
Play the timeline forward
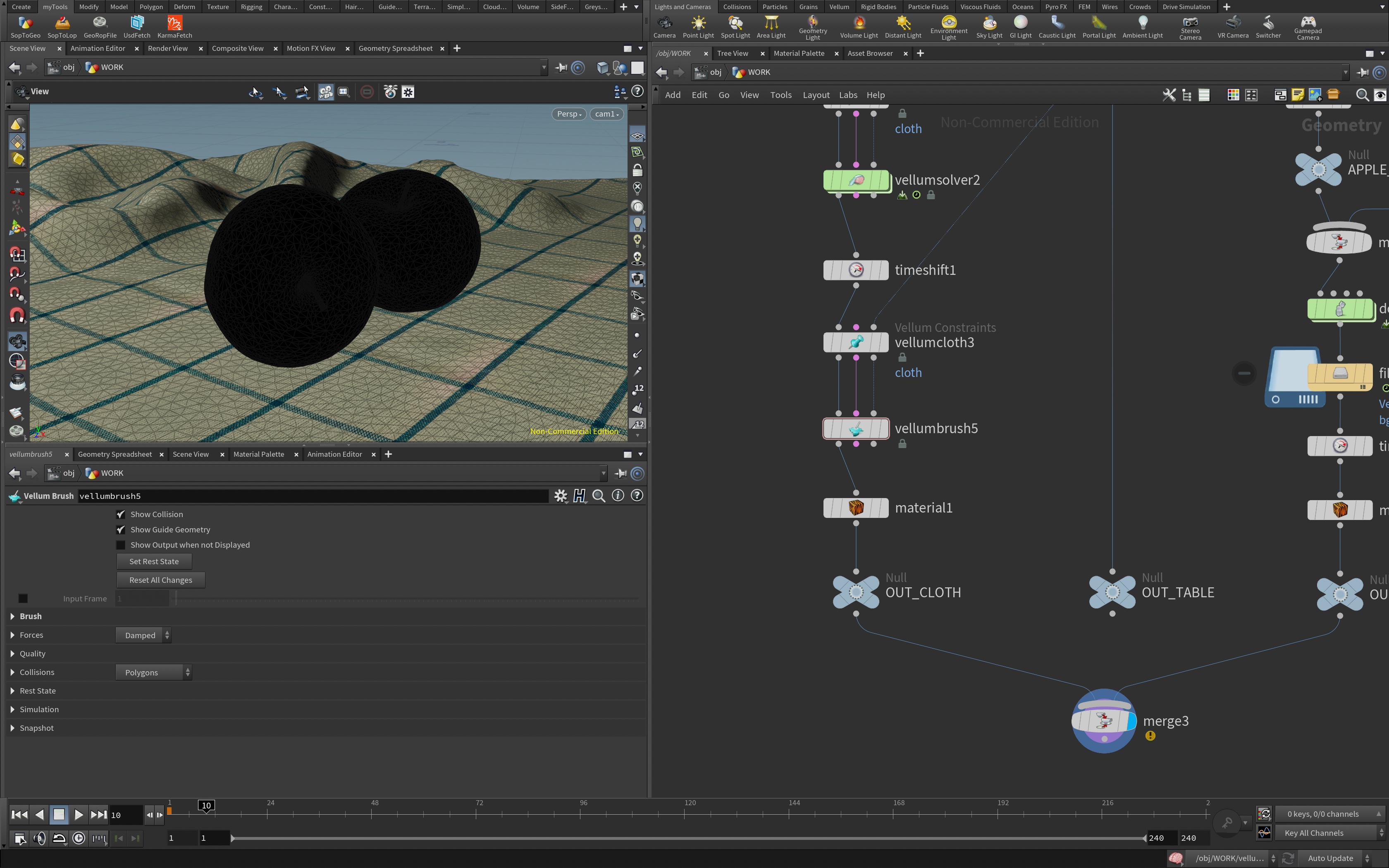pos(79,815)
